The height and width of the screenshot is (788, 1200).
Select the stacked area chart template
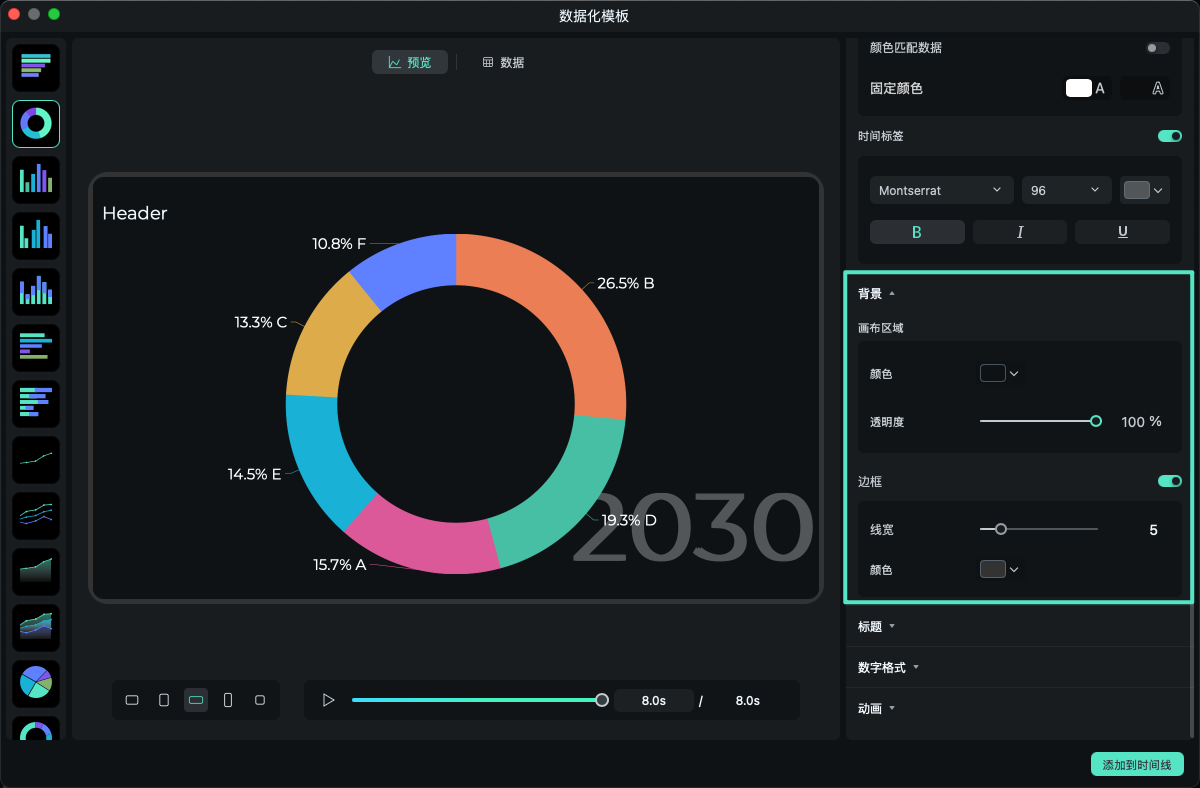point(36,627)
